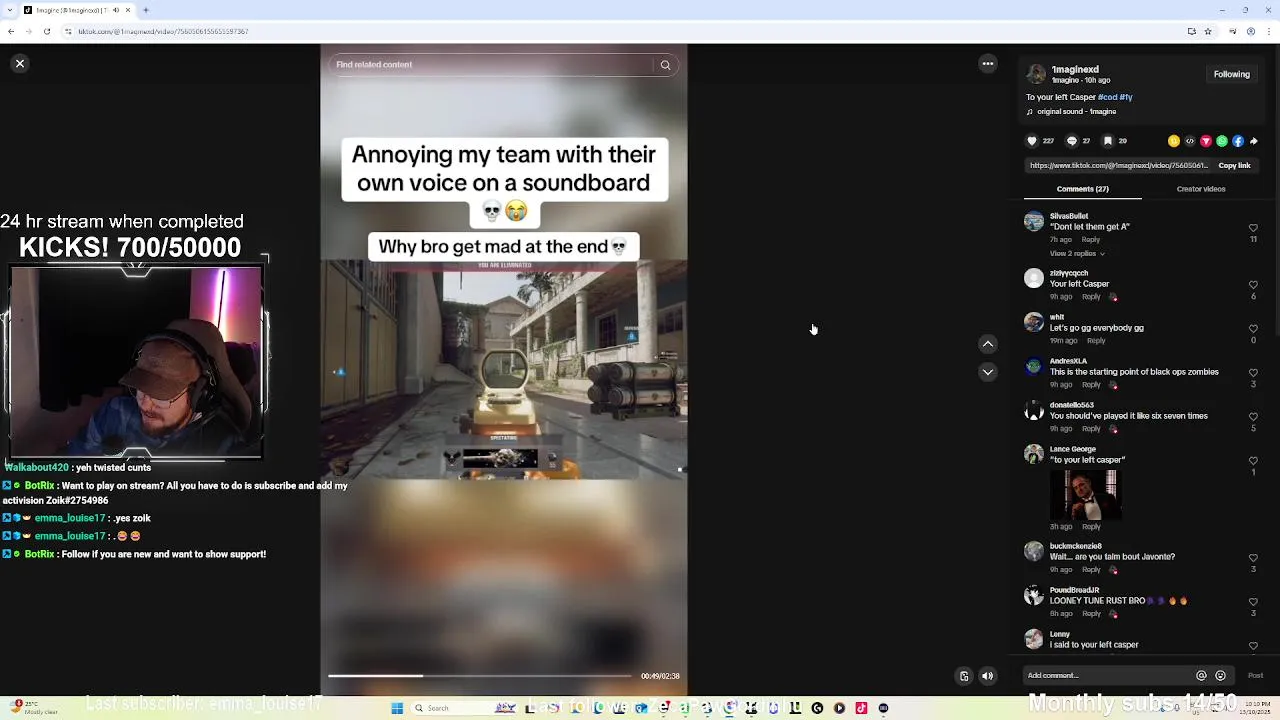Click the @ mention icon in comment box
The width and height of the screenshot is (1280, 720).
point(1201,676)
